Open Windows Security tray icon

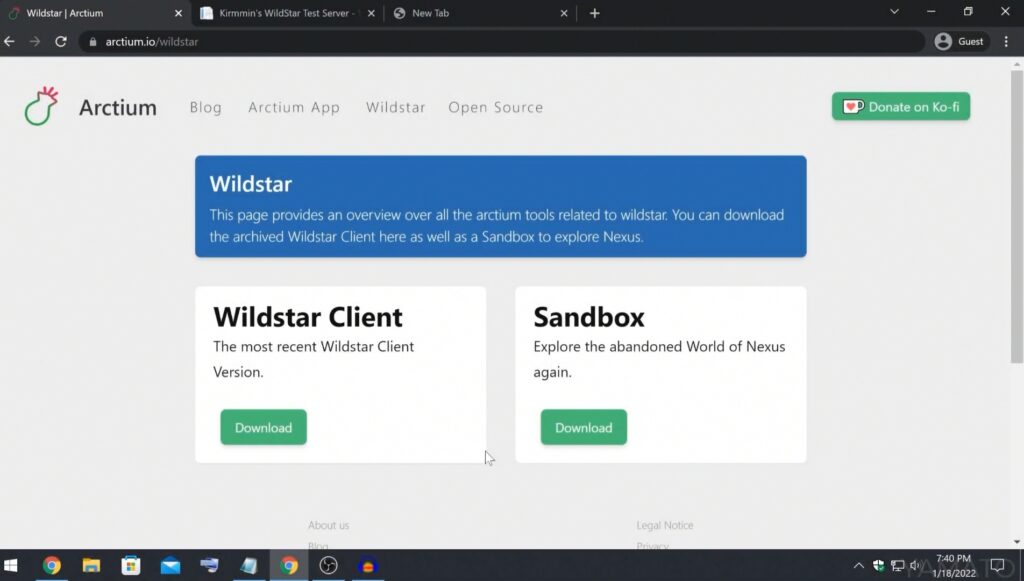coord(878,565)
